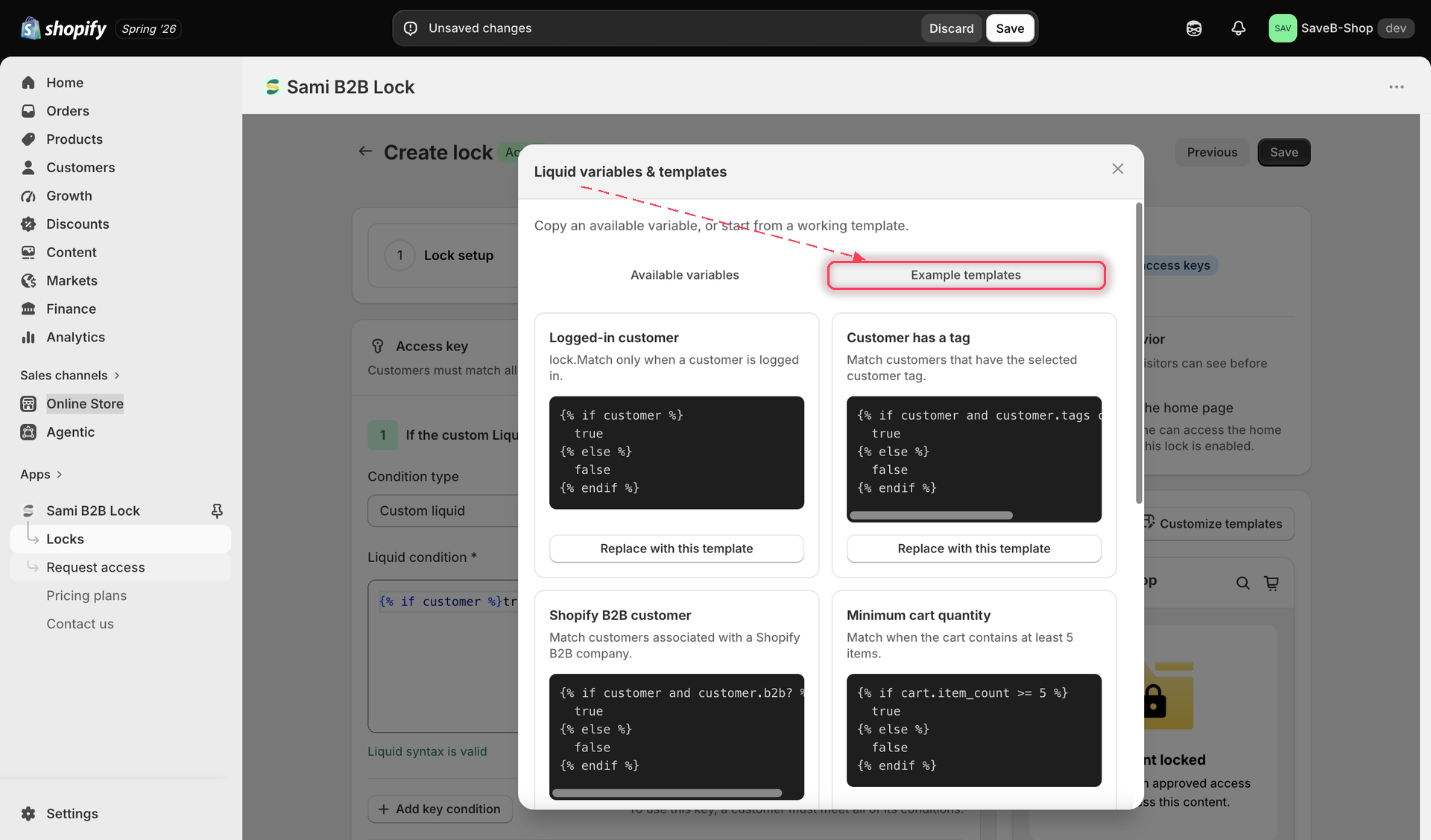Click Previous step button
The height and width of the screenshot is (840, 1431).
pos(1212,152)
